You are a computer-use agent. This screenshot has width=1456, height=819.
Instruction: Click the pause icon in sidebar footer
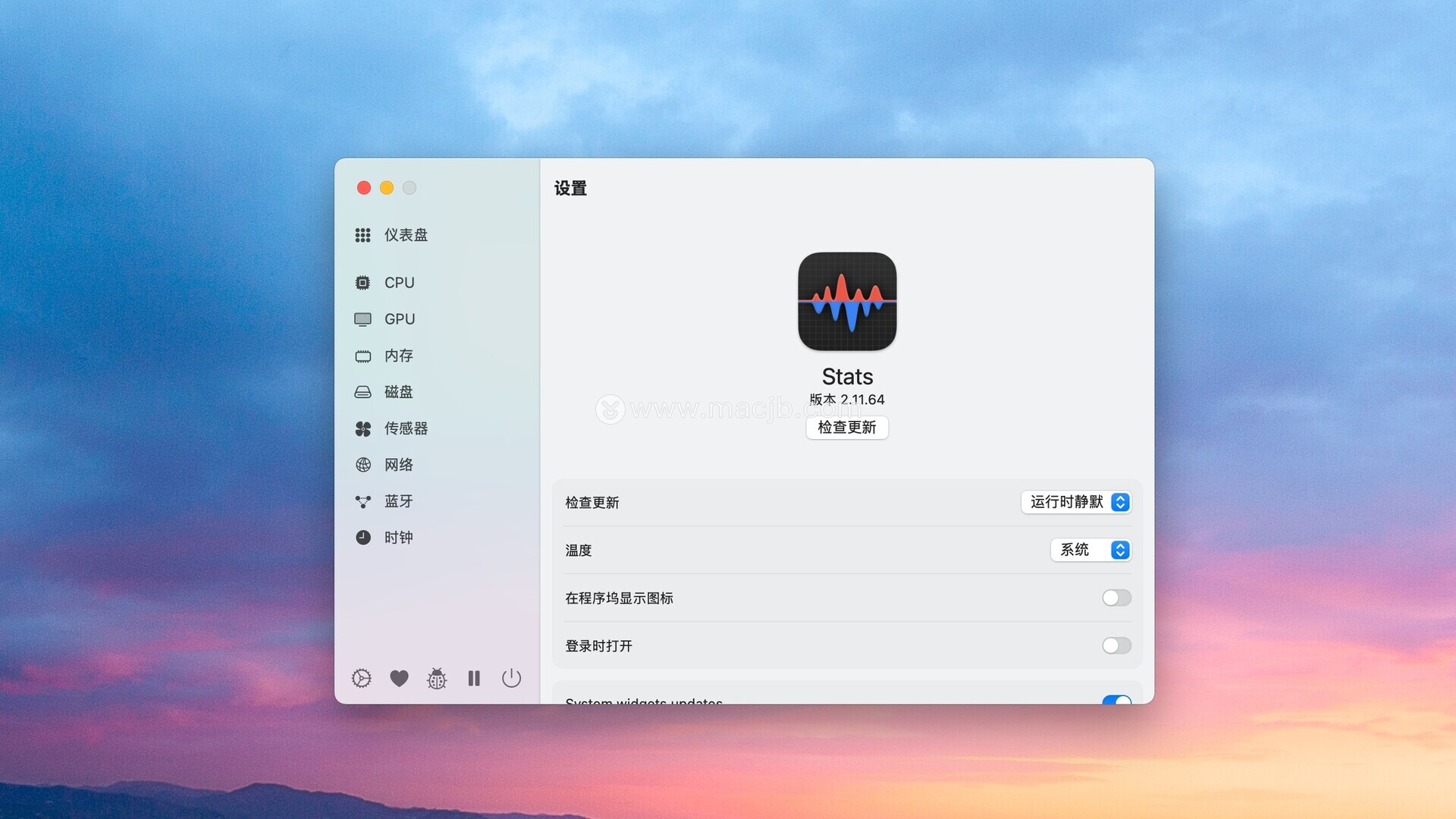click(474, 678)
